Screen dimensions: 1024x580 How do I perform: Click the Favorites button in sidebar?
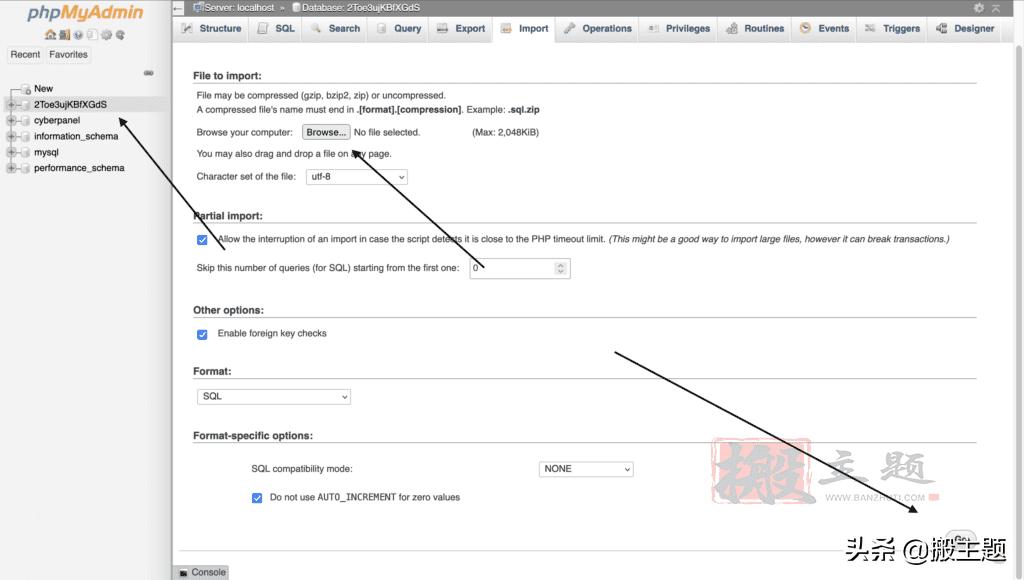[68, 55]
